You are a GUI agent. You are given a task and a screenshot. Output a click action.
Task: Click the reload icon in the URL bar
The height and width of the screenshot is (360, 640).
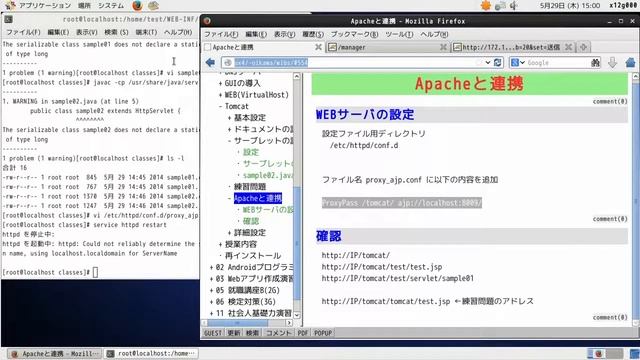coord(498,62)
